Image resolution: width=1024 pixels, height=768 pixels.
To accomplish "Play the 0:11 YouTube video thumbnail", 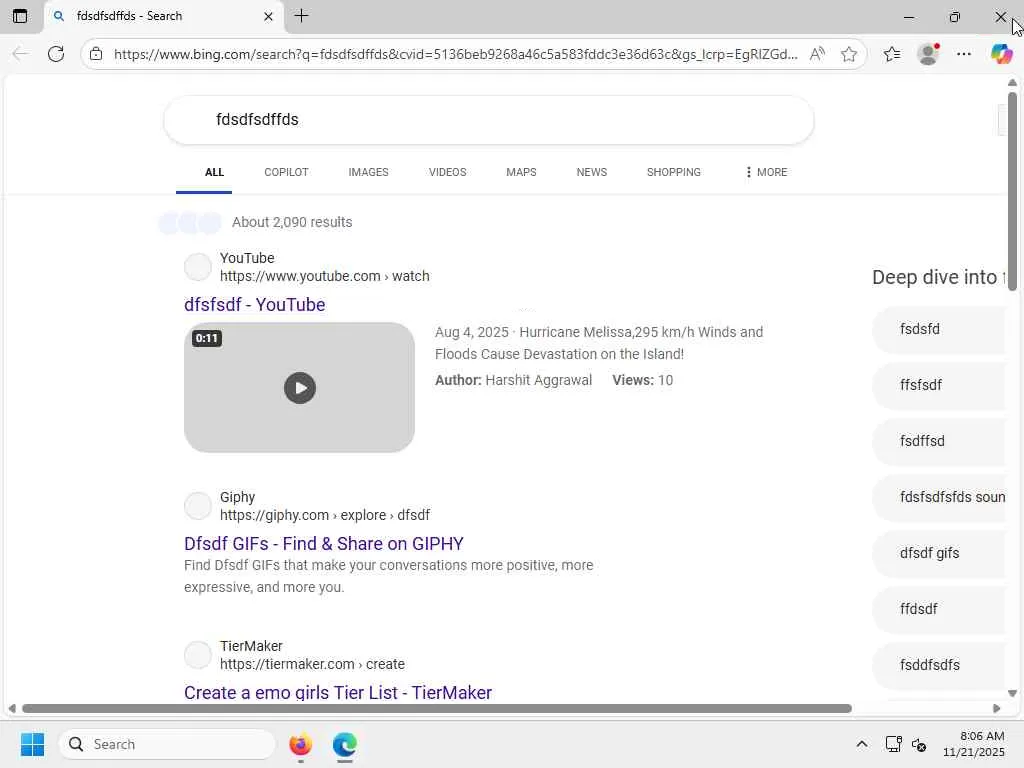I will pyautogui.click(x=299, y=388).
